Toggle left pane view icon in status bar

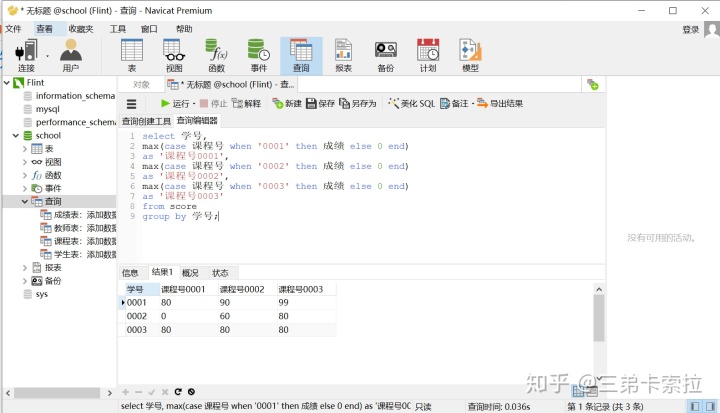pyautogui.click(x=695, y=406)
